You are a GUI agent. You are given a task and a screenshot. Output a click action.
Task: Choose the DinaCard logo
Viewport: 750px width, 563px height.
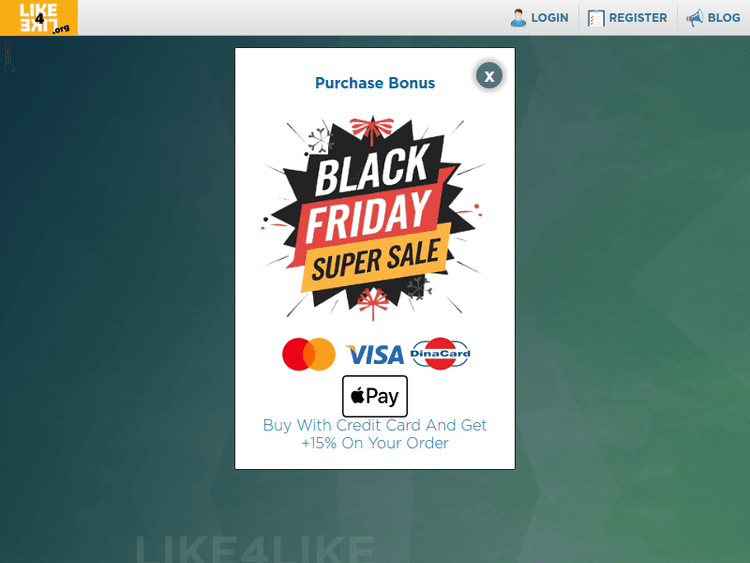(x=440, y=353)
